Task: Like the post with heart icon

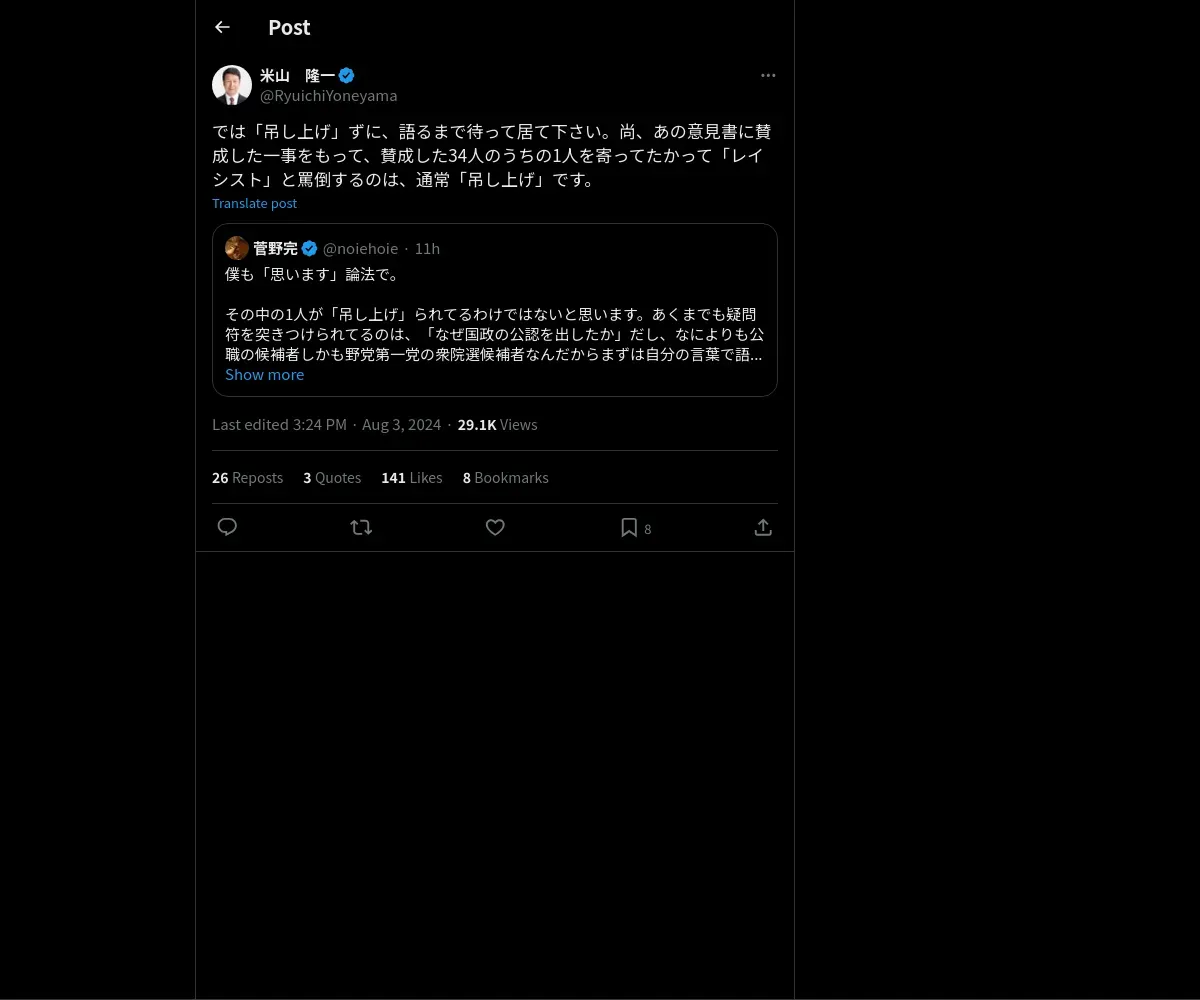Action: point(495,527)
